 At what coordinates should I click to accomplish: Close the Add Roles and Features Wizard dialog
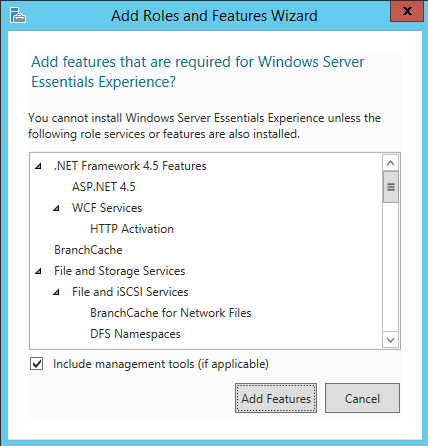pyautogui.click(x=407, y=11)
